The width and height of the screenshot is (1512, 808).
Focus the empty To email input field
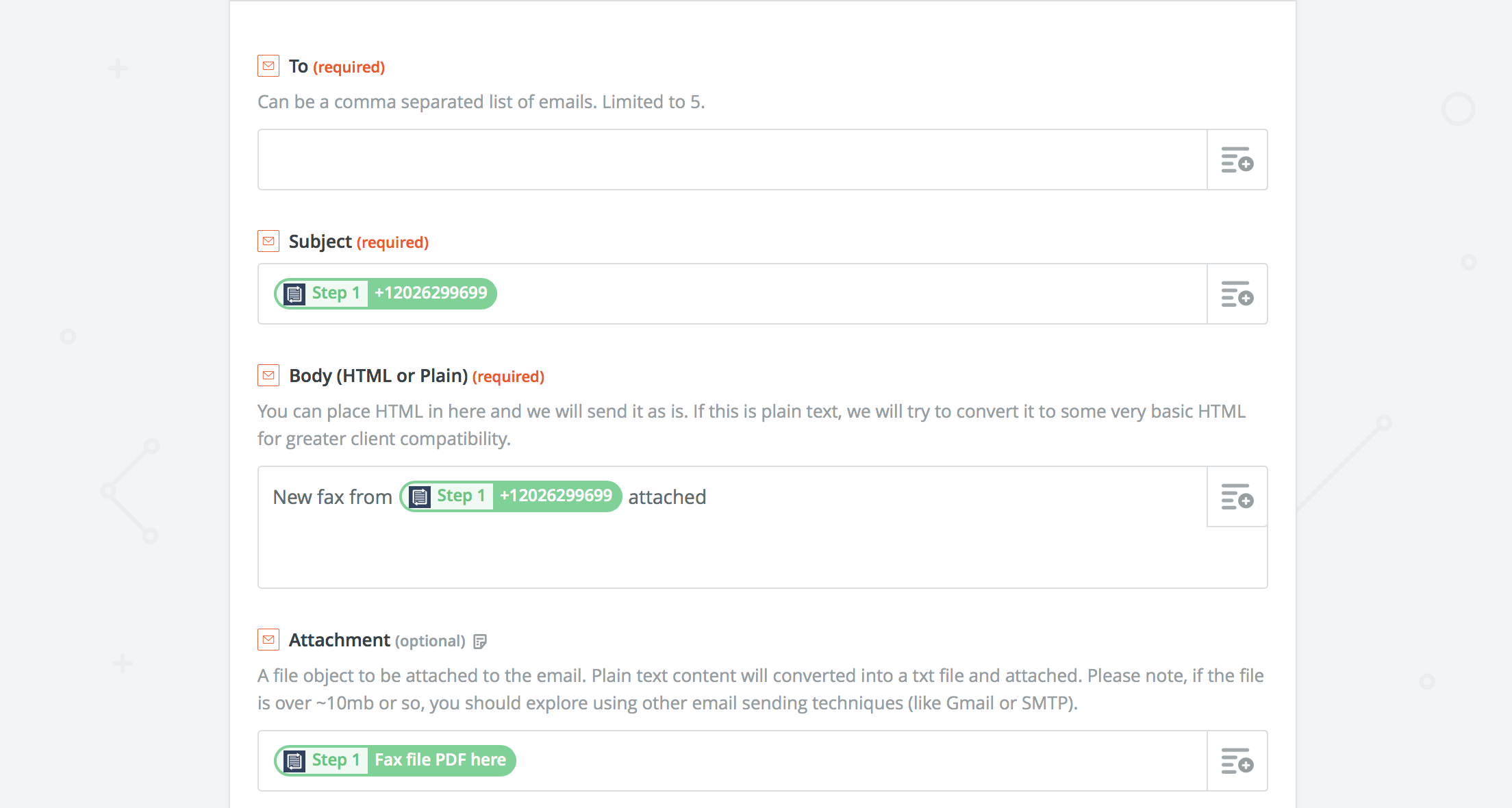coord(732,160)
